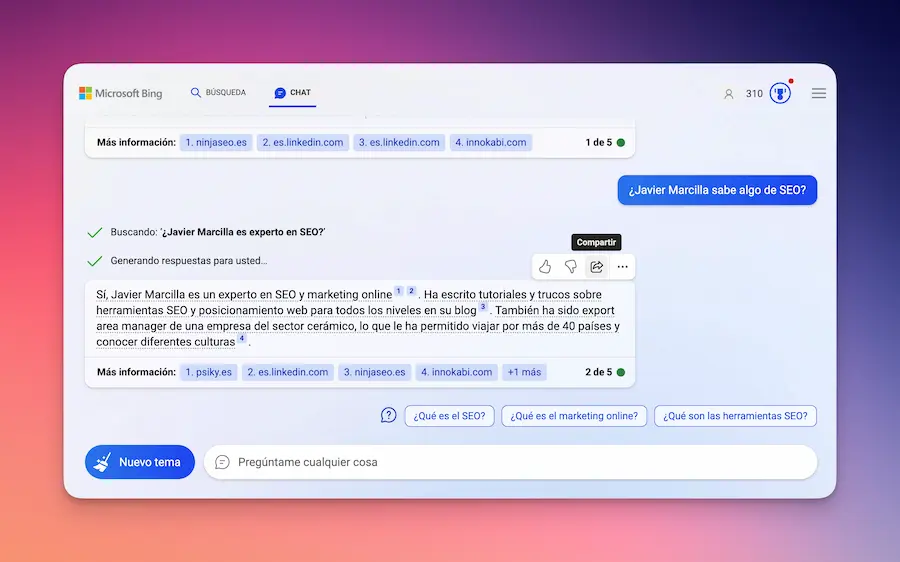The image size is (900, 562).
Task: Open source 4. innokabi.com in first answer
Action: (491, 142)
